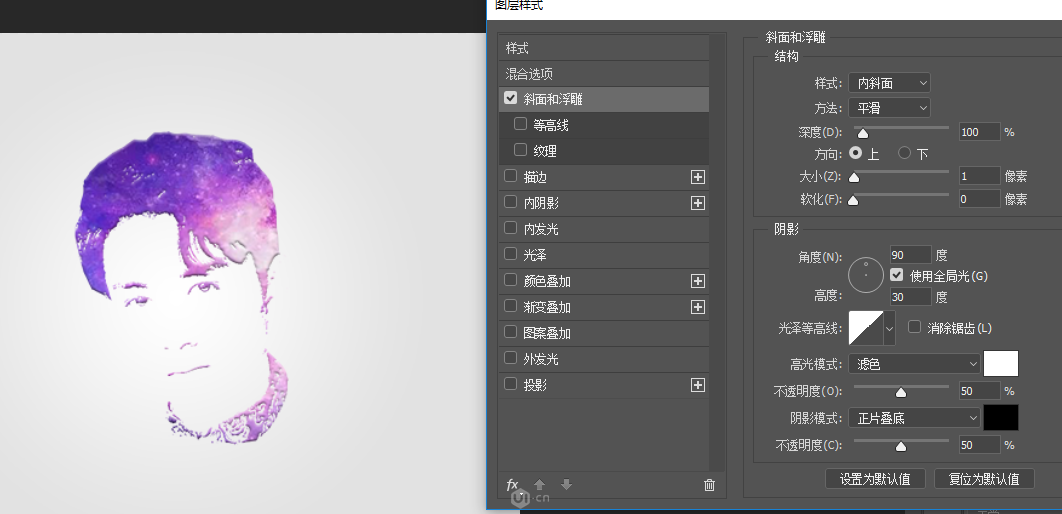The width and height of the screenshot is (1062, 514).
Task: Click the 大小 value field
Action: [x=979, y=176]
